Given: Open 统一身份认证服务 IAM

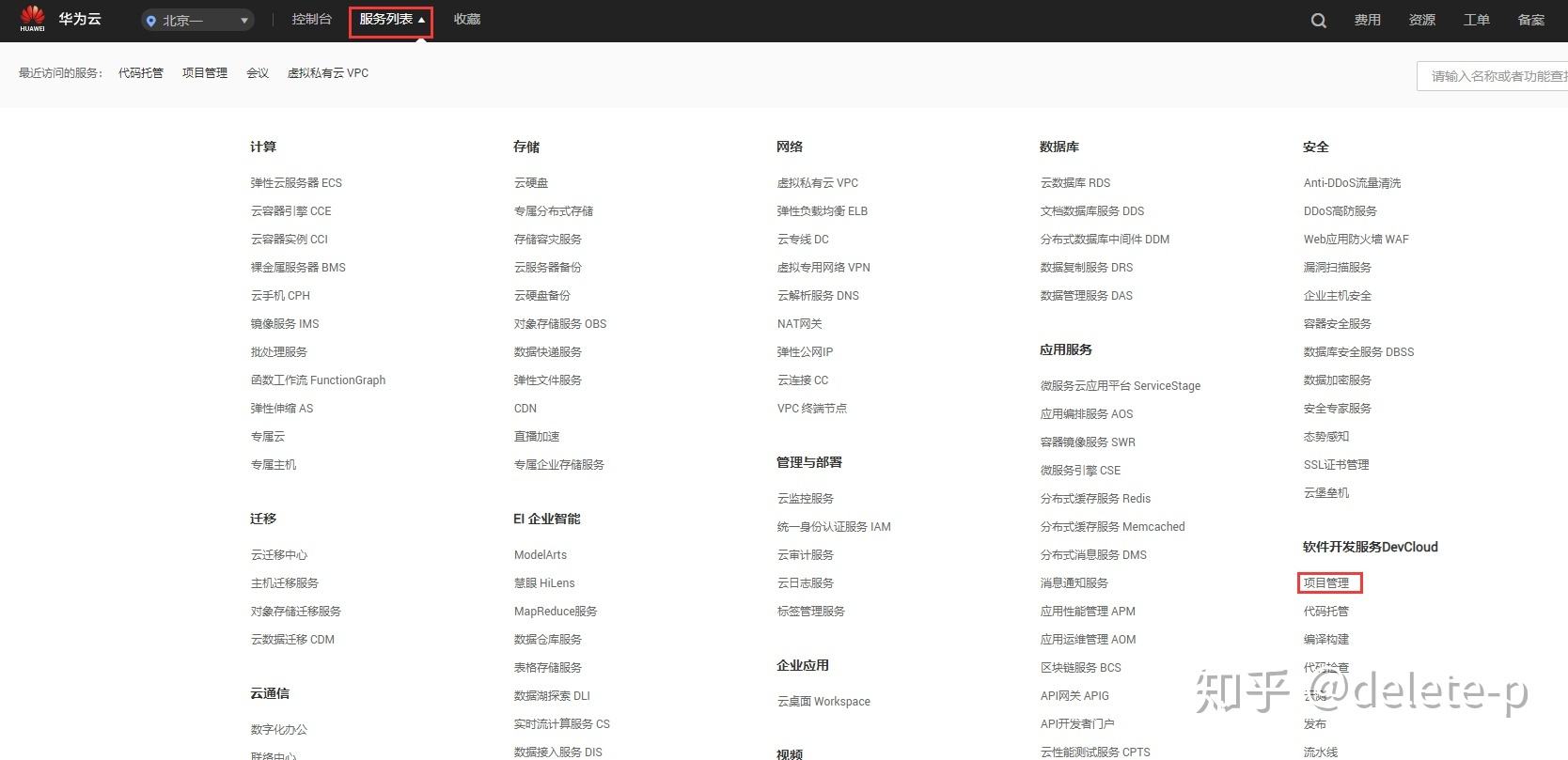Looking at the screenshot, I should pos(834,527).
